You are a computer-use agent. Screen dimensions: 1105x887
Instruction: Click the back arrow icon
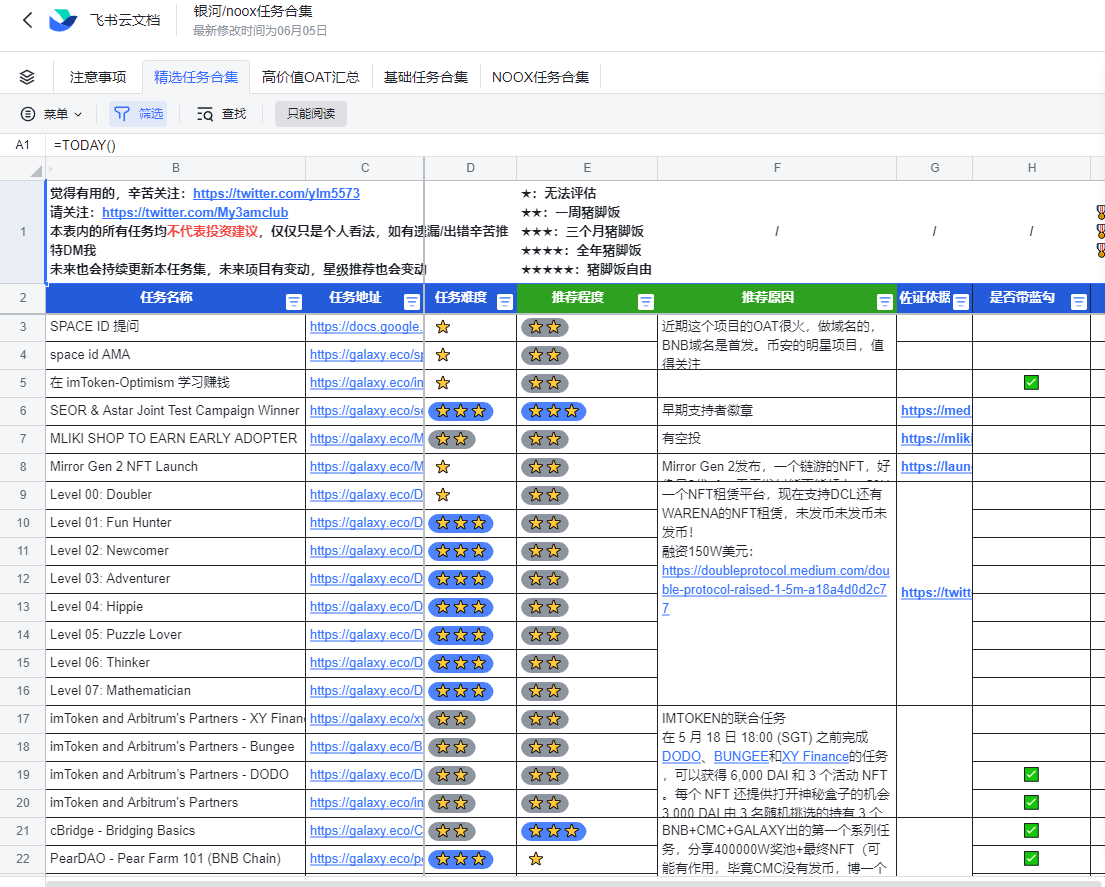click(27, 20)
